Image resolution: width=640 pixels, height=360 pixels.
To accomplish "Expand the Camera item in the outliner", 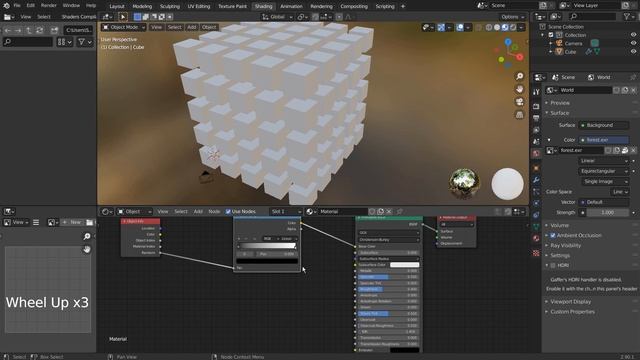I will 551,43.
